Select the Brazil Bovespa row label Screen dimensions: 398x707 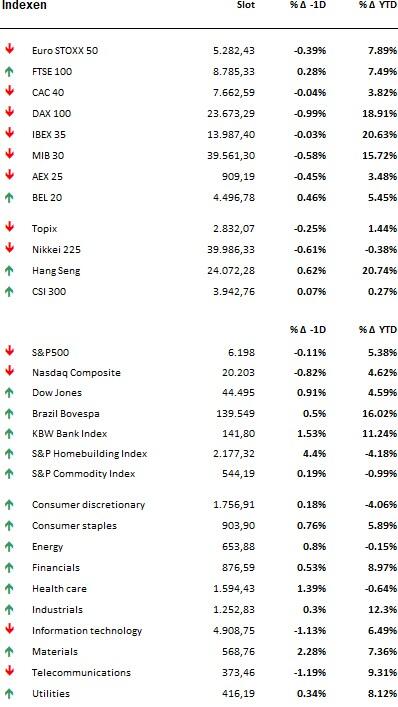[66, 413]
